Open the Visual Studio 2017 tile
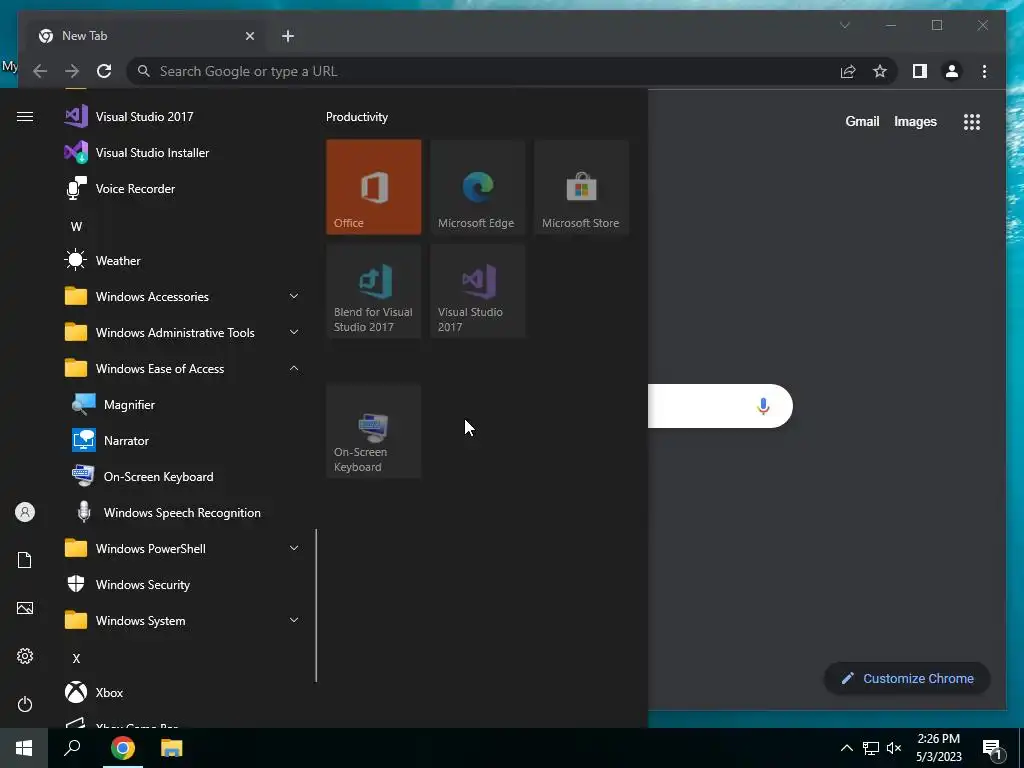Viewport: 1024px width, 768px height. click(477, 291)
